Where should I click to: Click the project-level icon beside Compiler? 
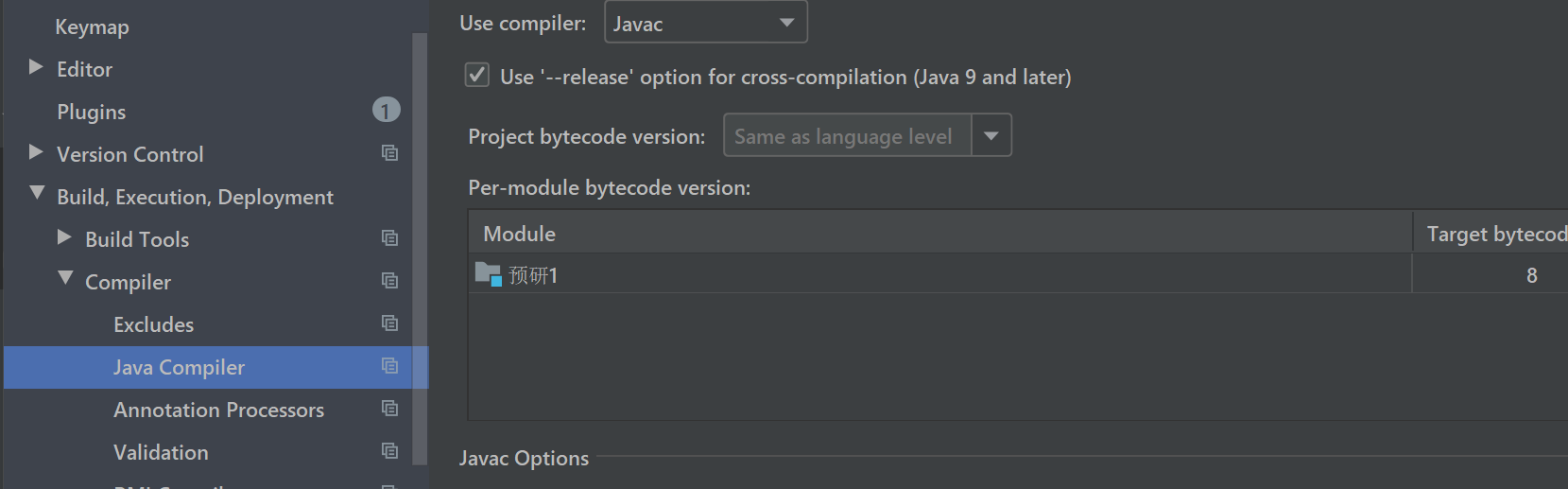(x=389, y=281)
